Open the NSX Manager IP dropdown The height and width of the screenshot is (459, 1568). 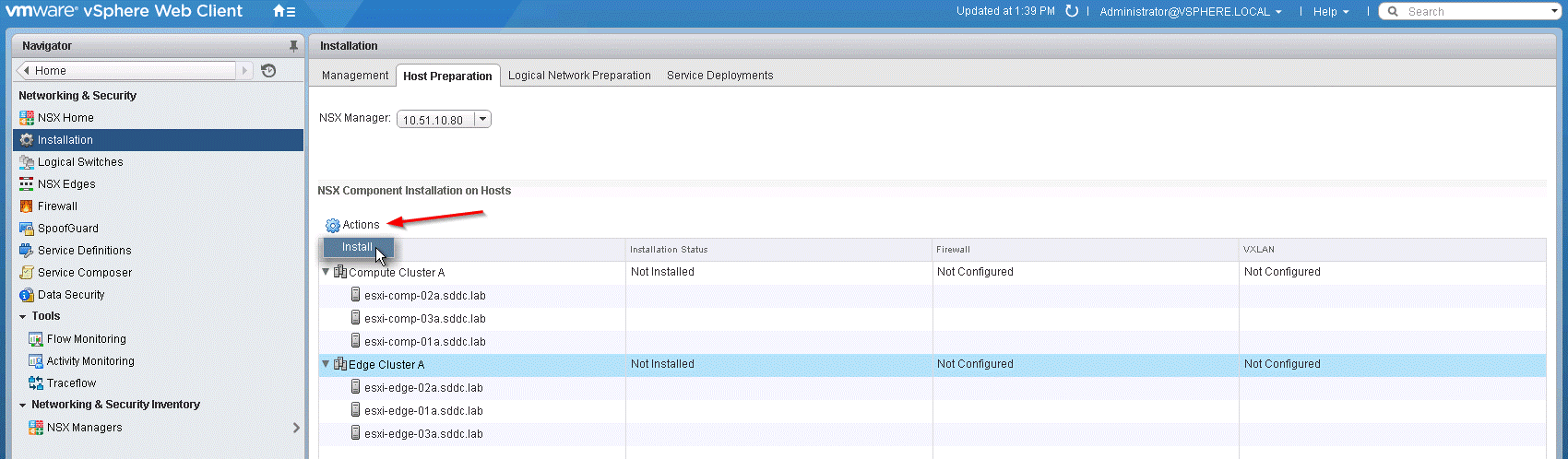click(481, 120)
